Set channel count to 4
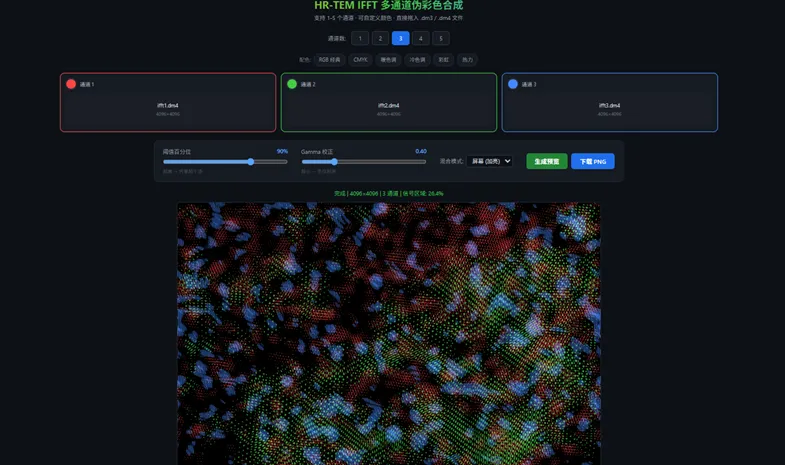The width and height of the screenshot is (785, 465). coord(421,39)
